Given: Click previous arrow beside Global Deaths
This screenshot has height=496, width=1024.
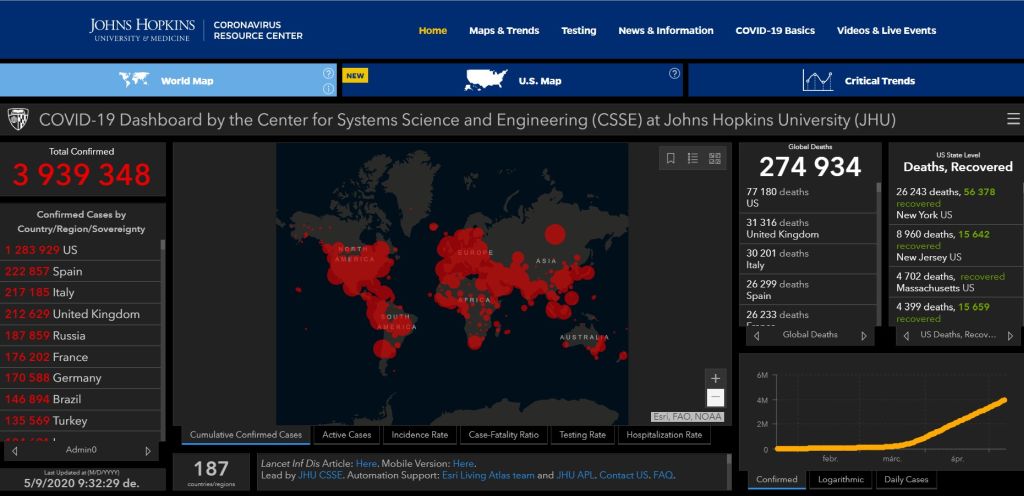Looking at the screenshot, I should (x=757, y=335).
